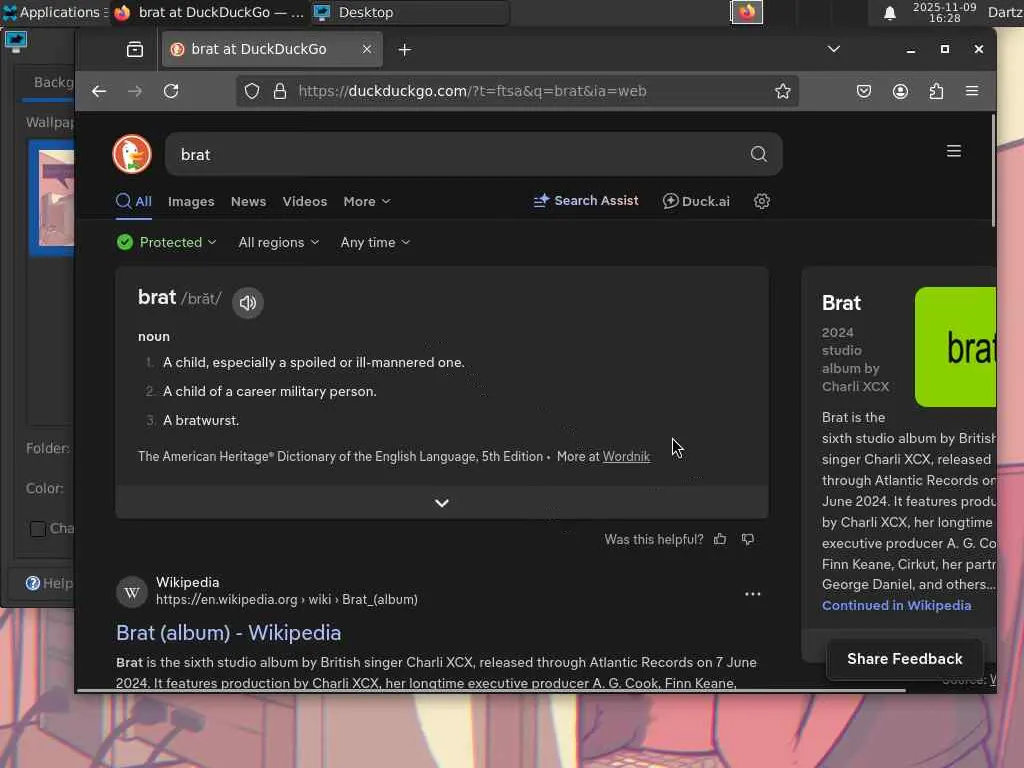
Task: Select the All results tab
Action: click(134, 202)
